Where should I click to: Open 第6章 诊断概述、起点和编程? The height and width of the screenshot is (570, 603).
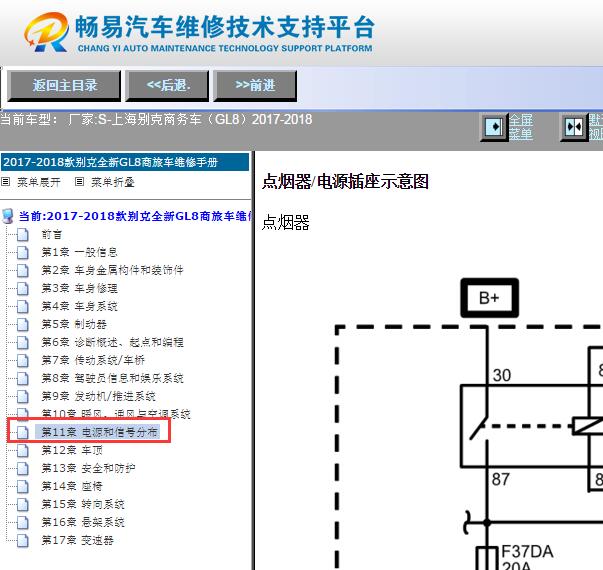click(112, 342)
